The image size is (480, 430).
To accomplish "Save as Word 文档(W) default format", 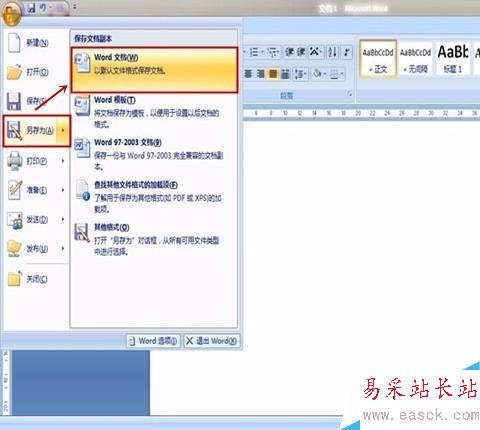I will [154, 70].
